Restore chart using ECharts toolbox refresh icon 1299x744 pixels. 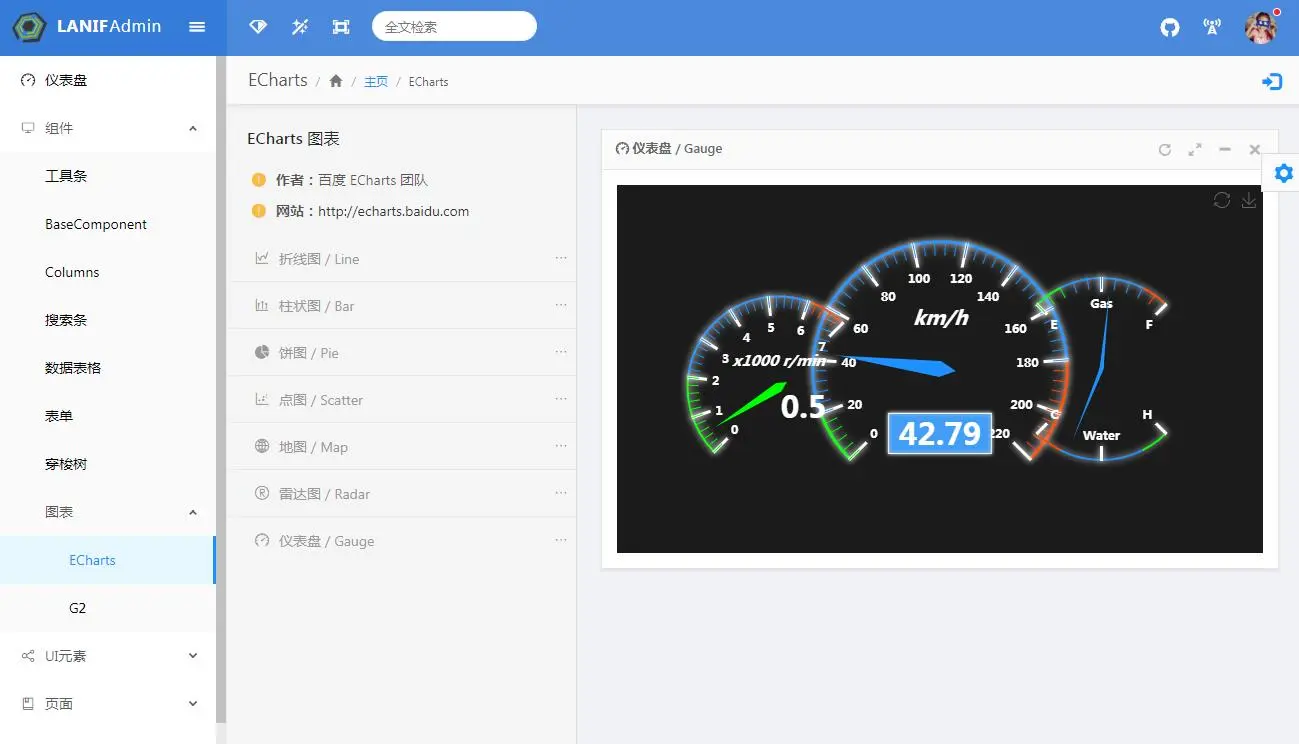pos(1222,200)
